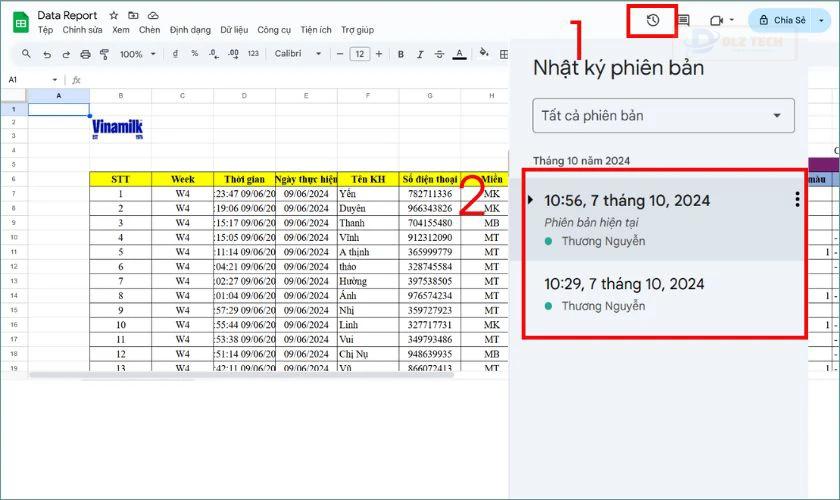Open the Trợ giúp menu
Screen dimensions: 840x500
click(x=357, y=30)
